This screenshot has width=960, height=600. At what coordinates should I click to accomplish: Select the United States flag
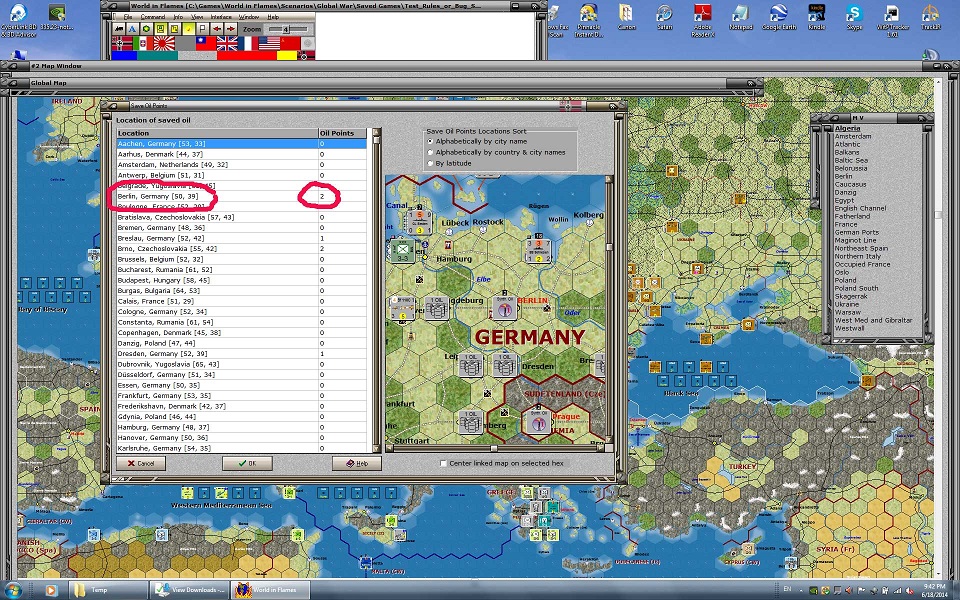pos(269,43)
